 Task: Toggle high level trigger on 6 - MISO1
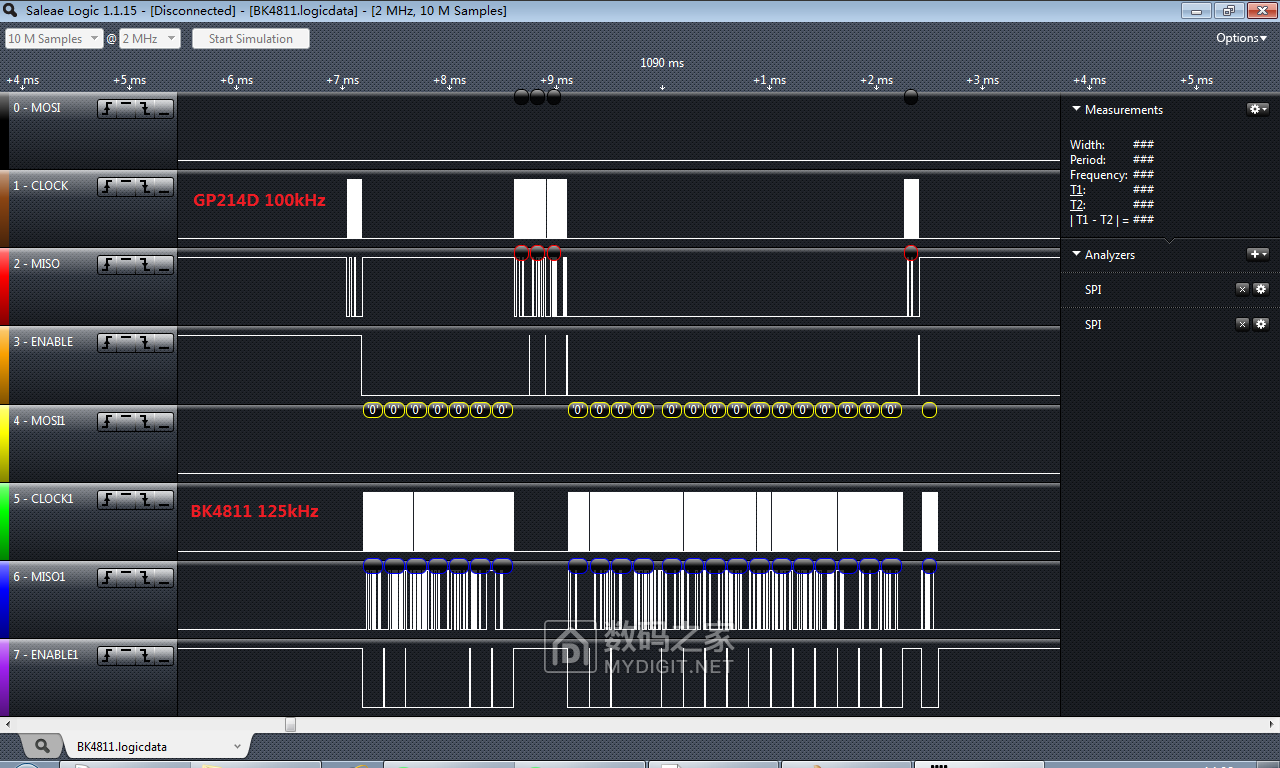(126, 578)
